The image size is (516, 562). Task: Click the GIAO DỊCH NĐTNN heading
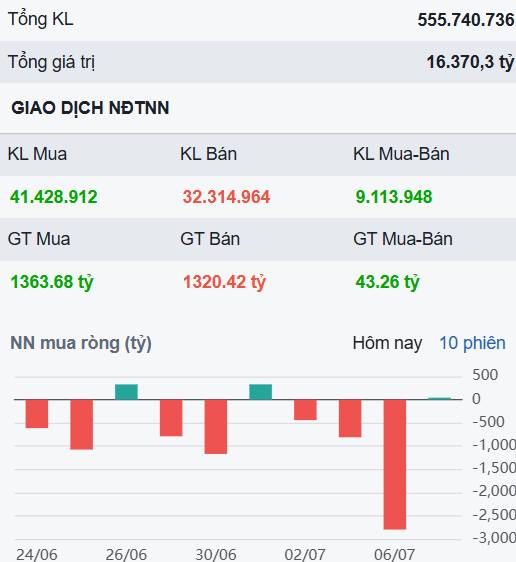click(x=90, y=108)
